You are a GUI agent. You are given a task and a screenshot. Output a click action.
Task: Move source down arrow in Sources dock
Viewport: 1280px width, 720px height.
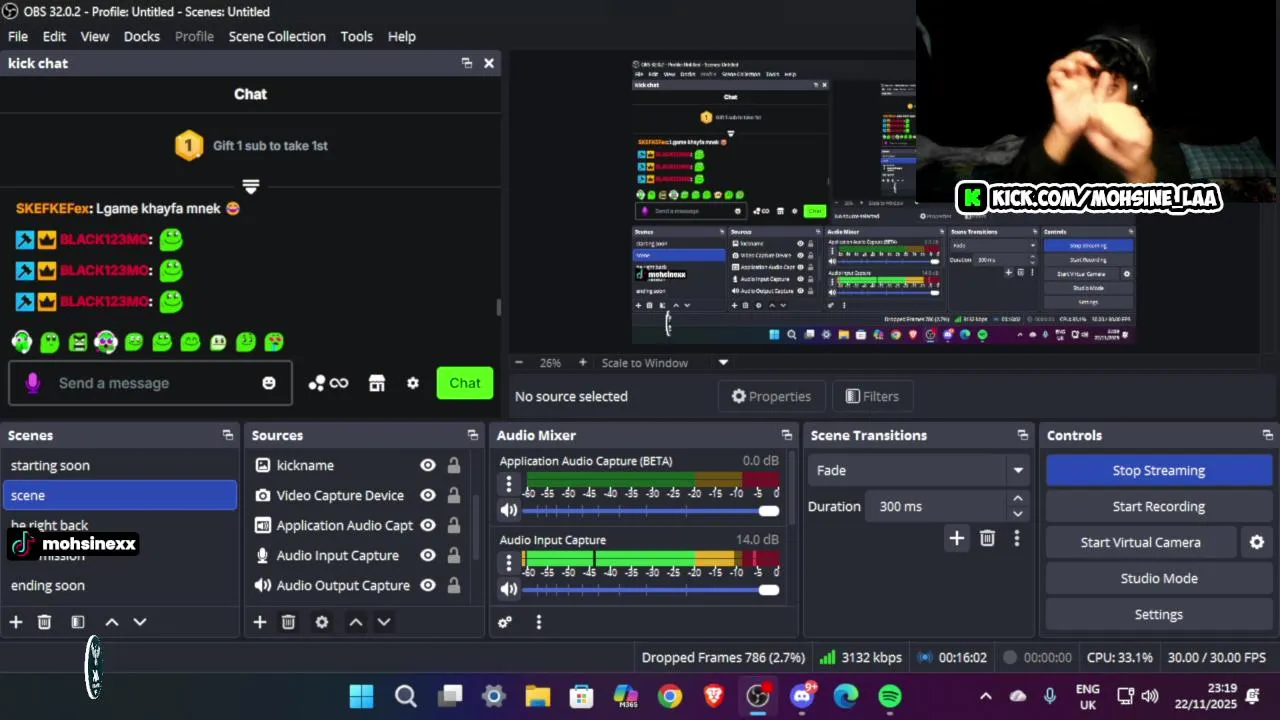pyautogui.click(x=384, y=622)
